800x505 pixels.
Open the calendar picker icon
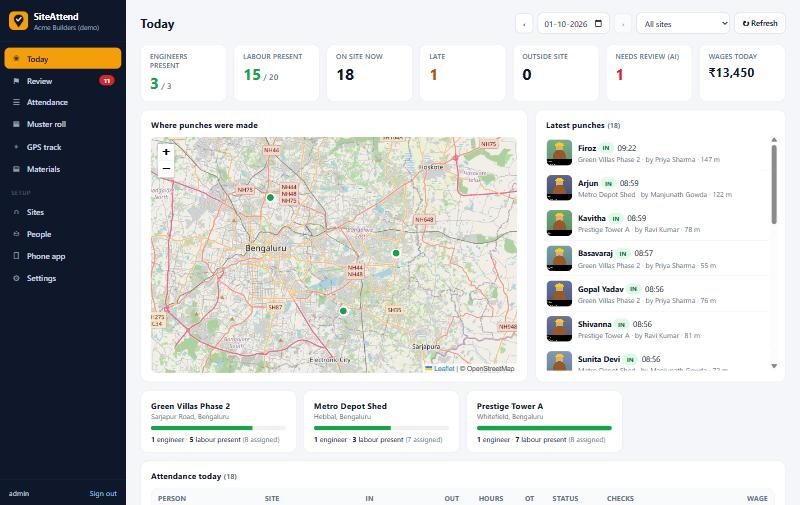click(x=599, y=23)
